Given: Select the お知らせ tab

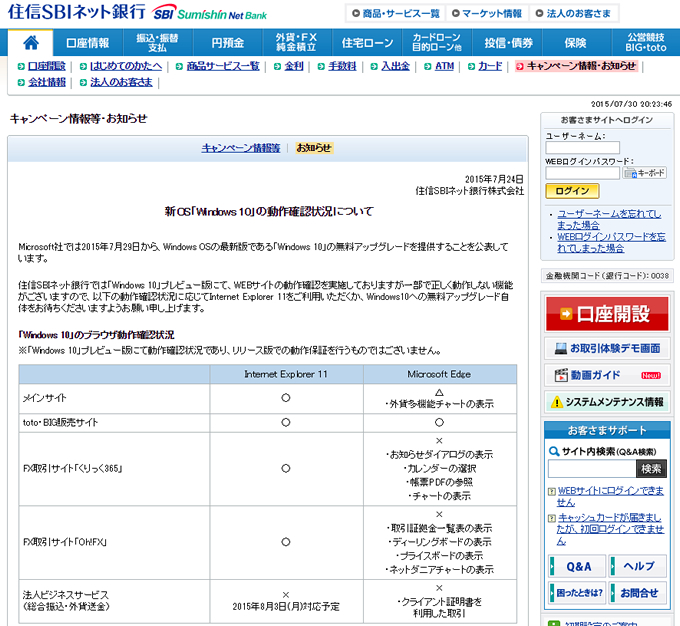Looking at the screenshot, I should [x=314, y=148].
